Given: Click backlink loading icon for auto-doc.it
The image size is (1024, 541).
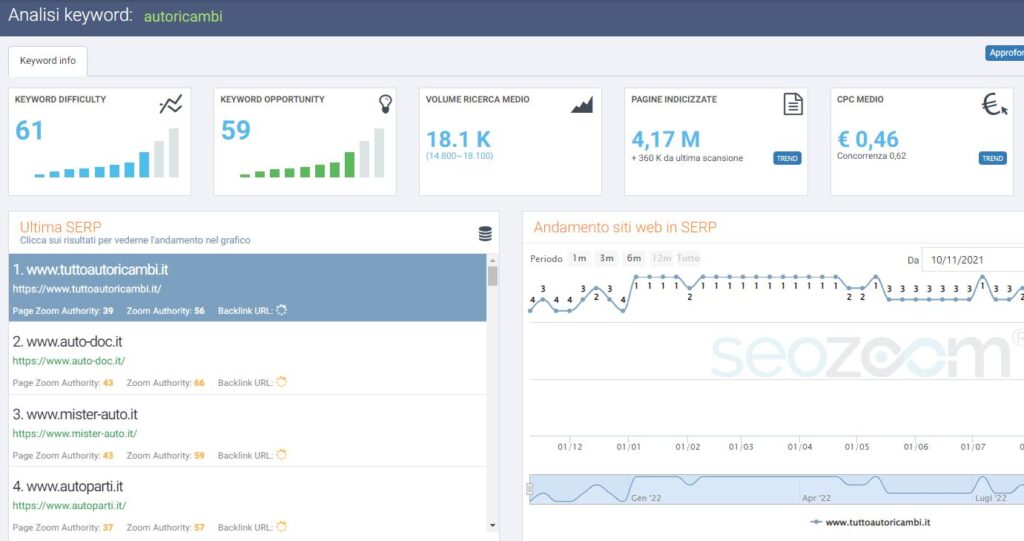Looking at the screenshot, I should click(281, 382).
